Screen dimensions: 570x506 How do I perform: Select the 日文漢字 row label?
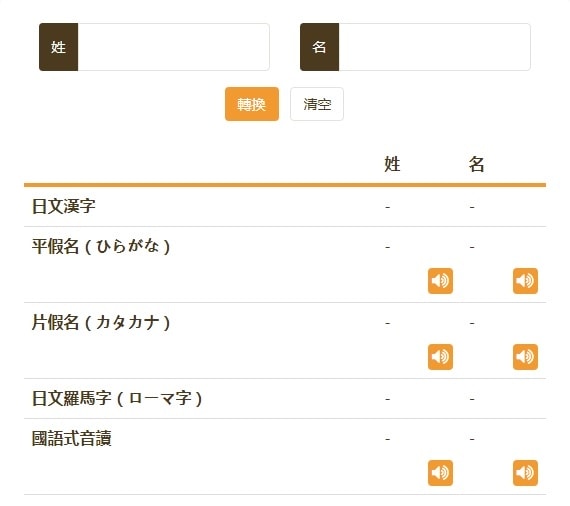[64, 206]
